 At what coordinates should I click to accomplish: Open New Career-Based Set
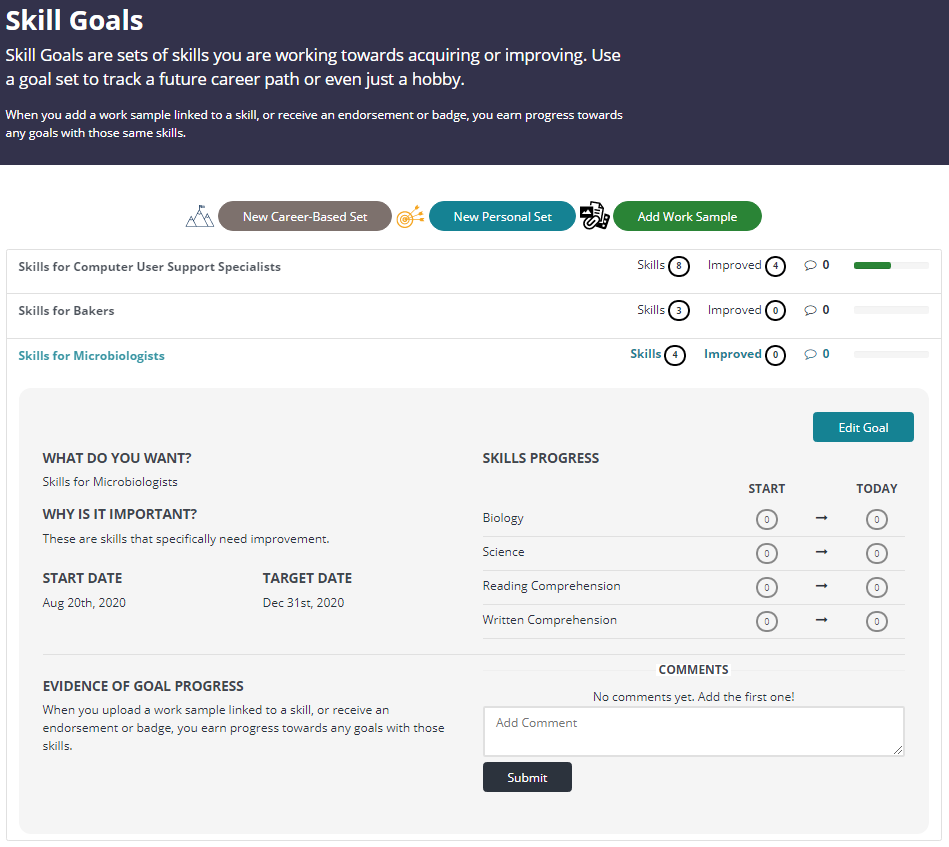click(304, 216)
